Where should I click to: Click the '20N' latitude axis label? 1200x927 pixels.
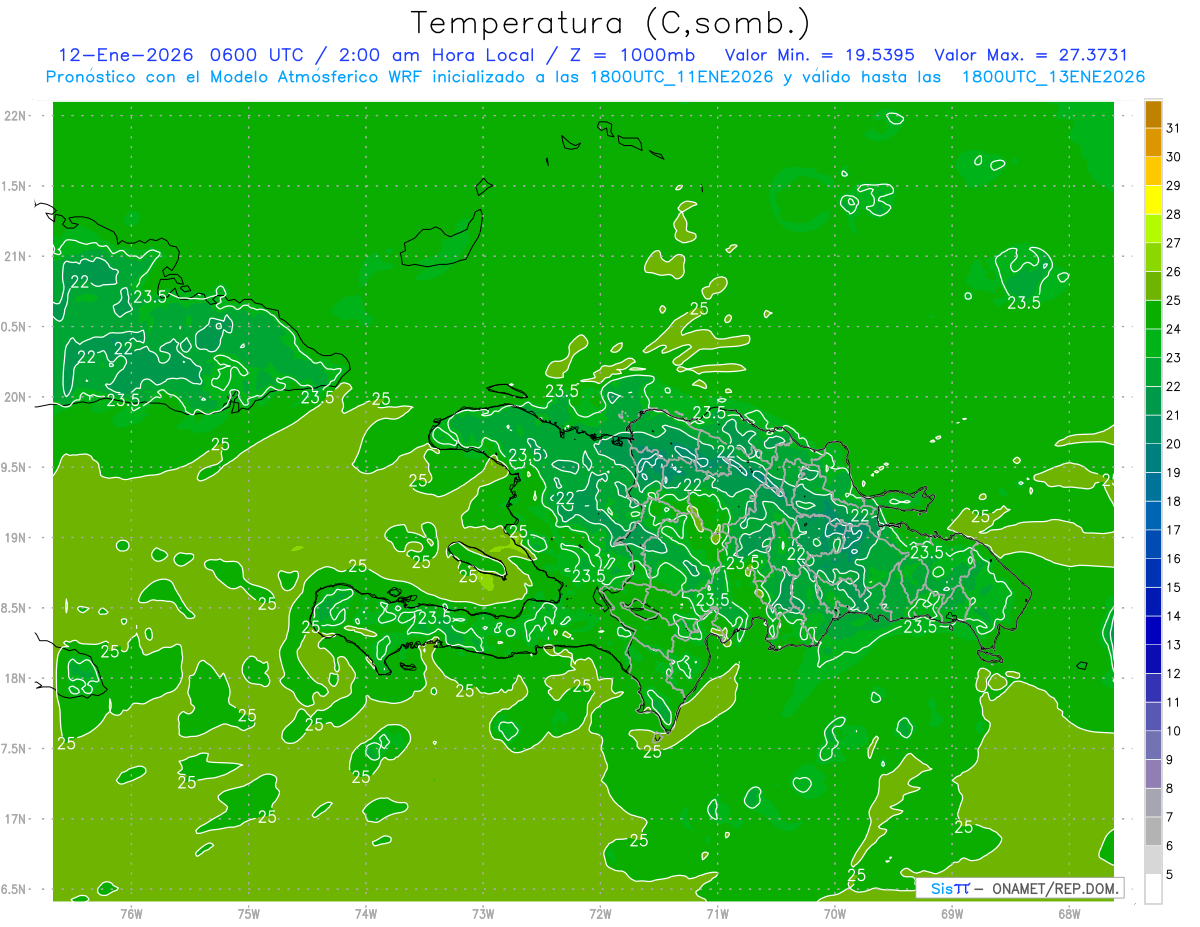click(15, 397)
